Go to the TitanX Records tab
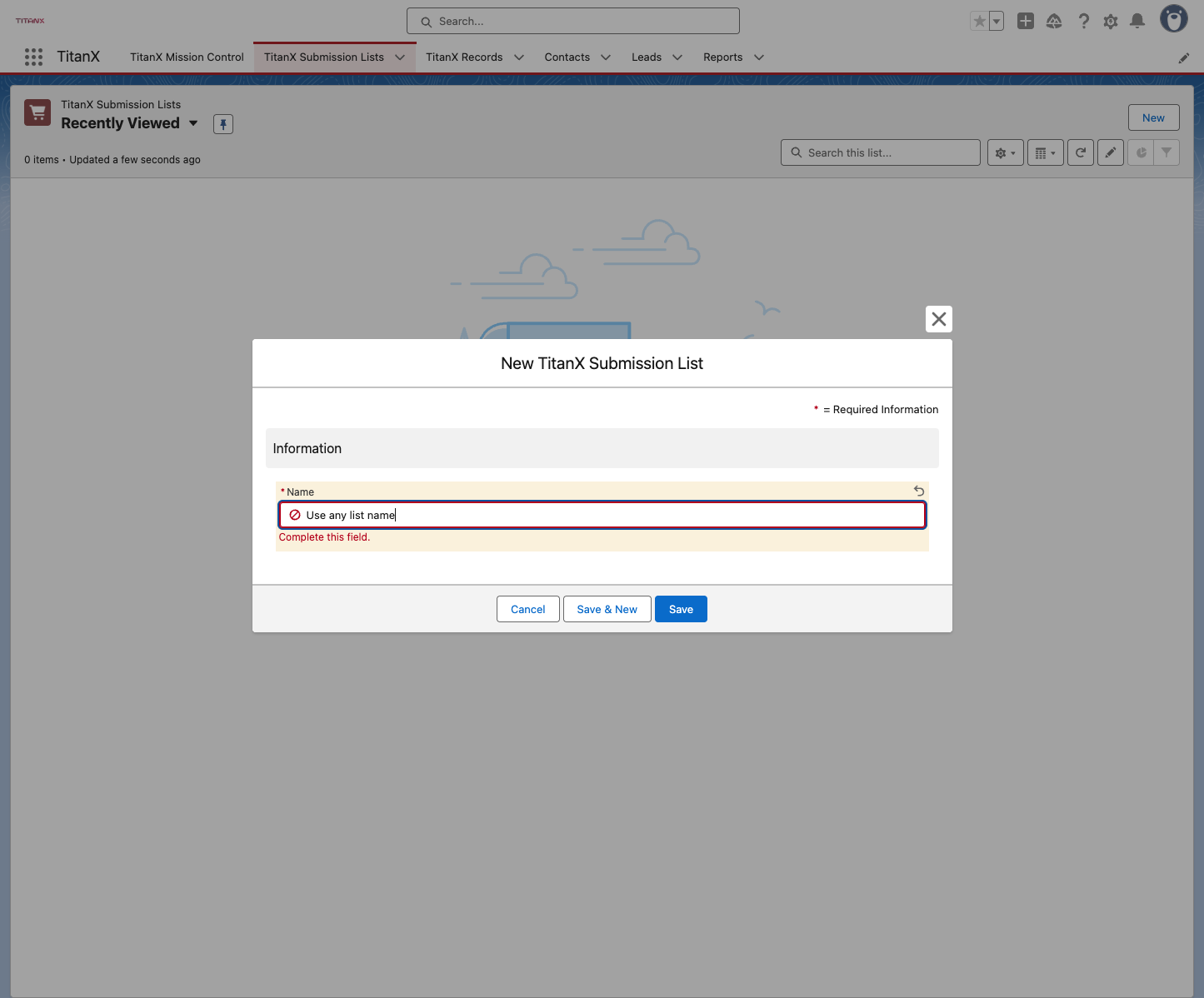Image resolution: width=1204 pixels, height=998 pixels. pos(464,57)
